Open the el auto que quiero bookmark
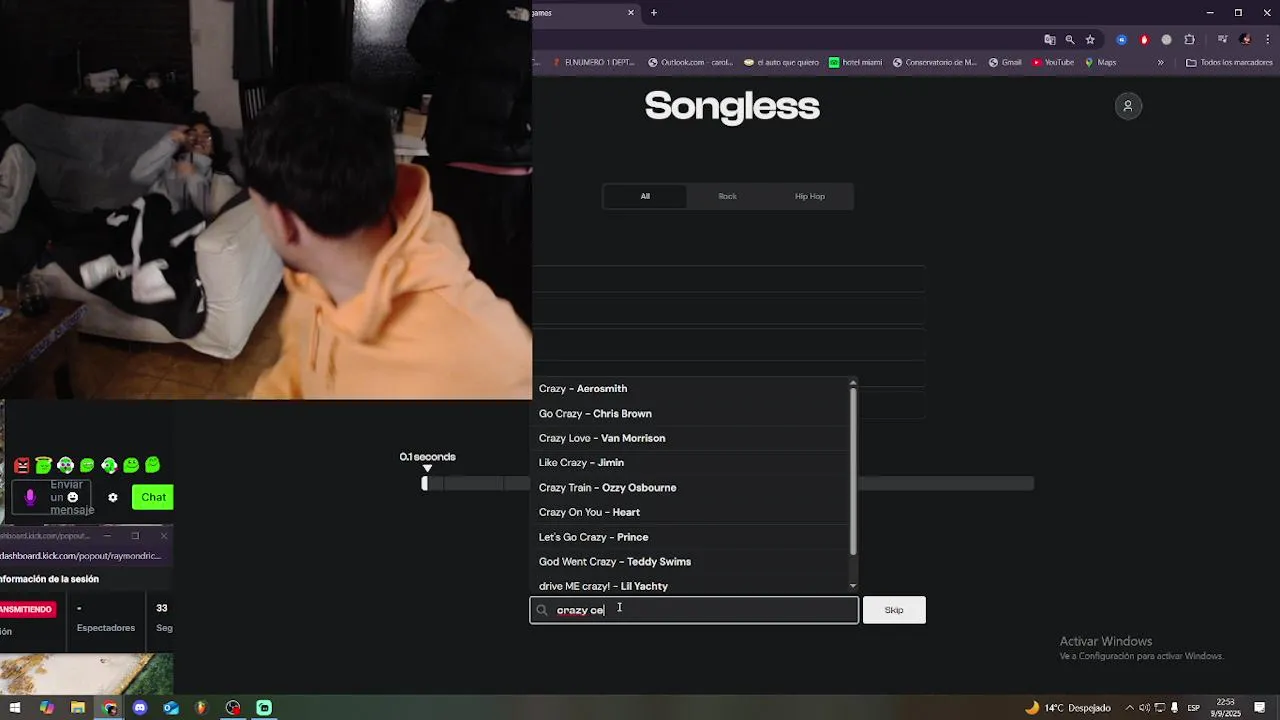The image size is (1280, 720). (x=781, y=62)
